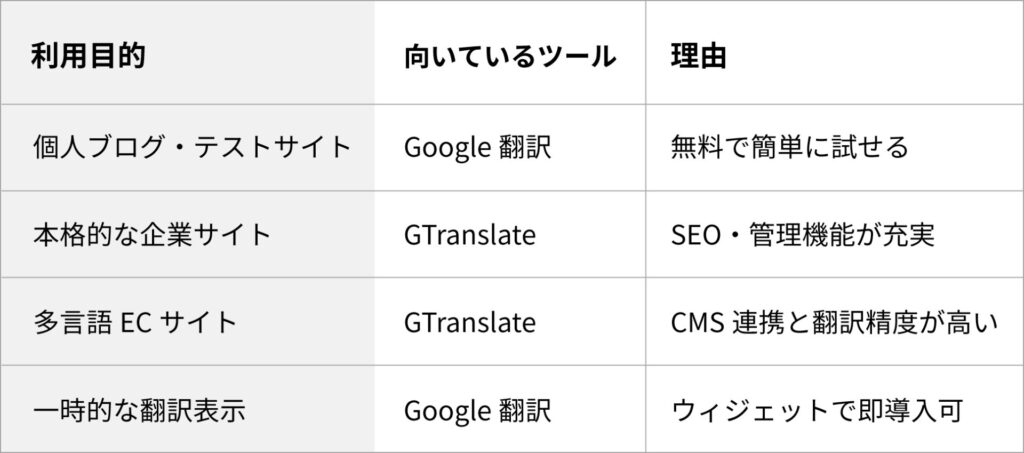Click the 利用目的 column header
The width and height of the screenshot is (1024, 453).
click(x=89, y=56)
